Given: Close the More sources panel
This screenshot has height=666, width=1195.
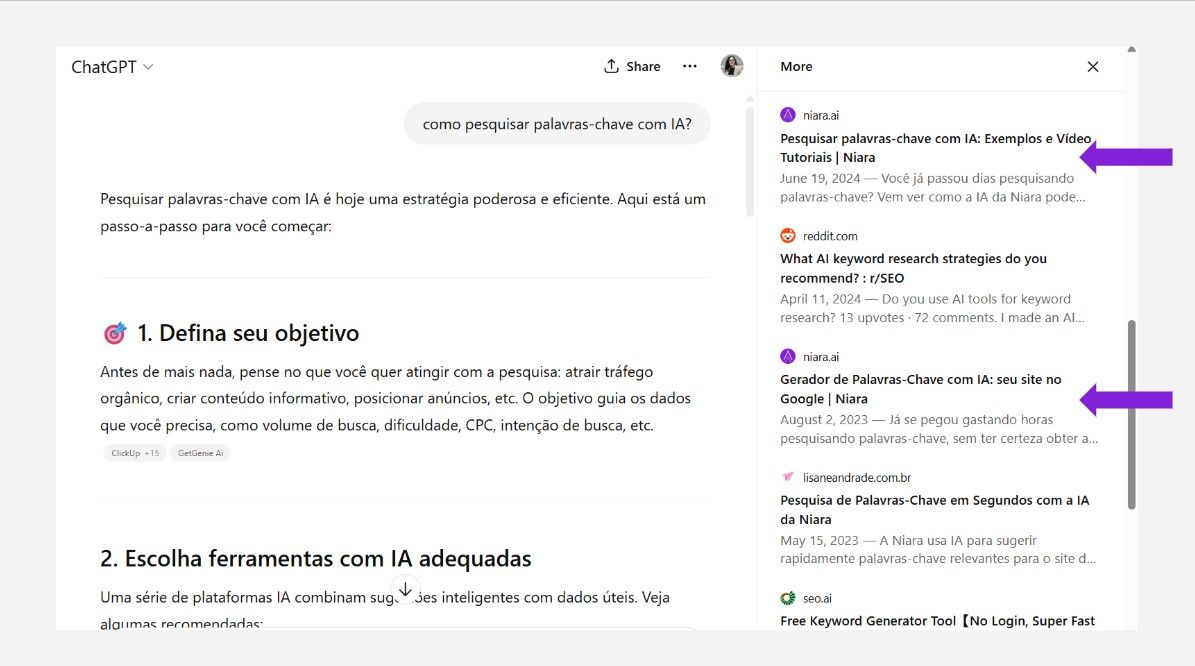Looking at the screenshot, I should coord(1093,67).
